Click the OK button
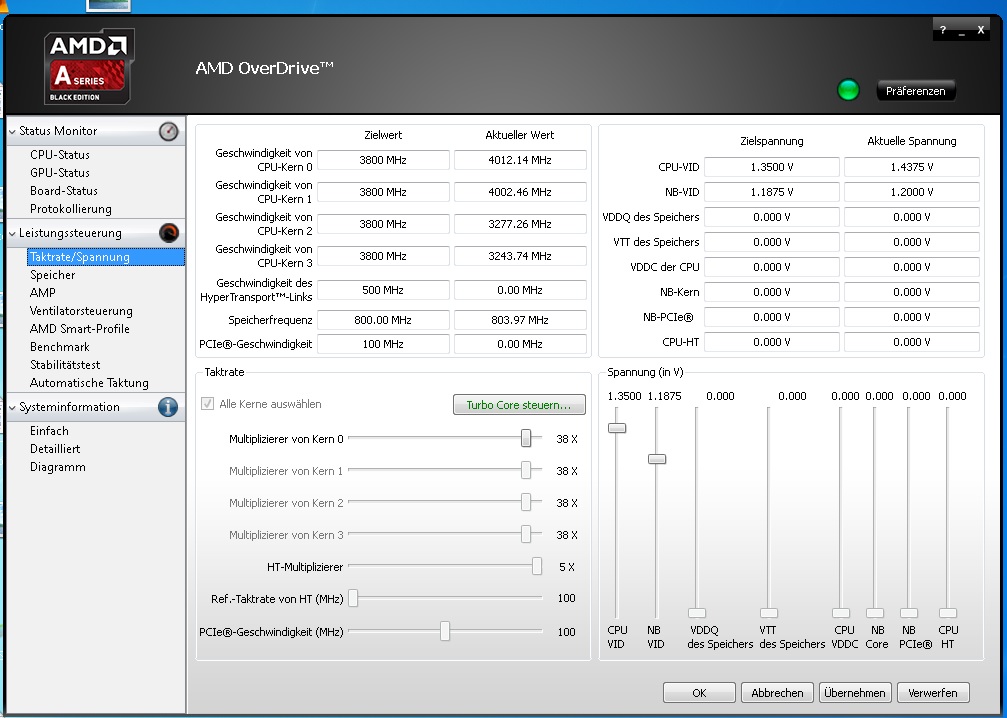This screenshot has width=1007, height=718. pos(699,693)
